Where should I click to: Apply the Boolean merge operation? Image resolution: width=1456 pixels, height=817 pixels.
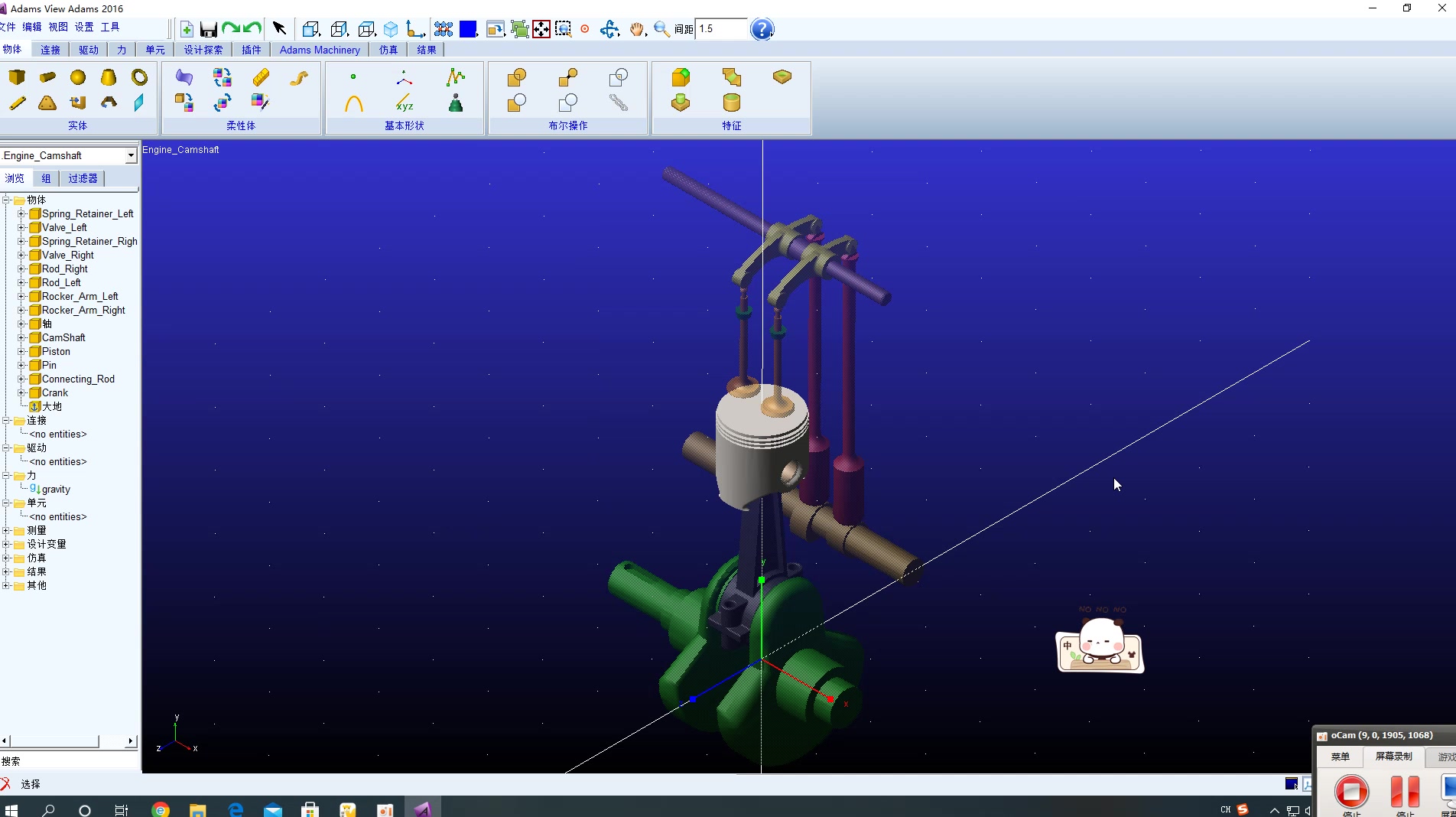click(x=568, y=77)
